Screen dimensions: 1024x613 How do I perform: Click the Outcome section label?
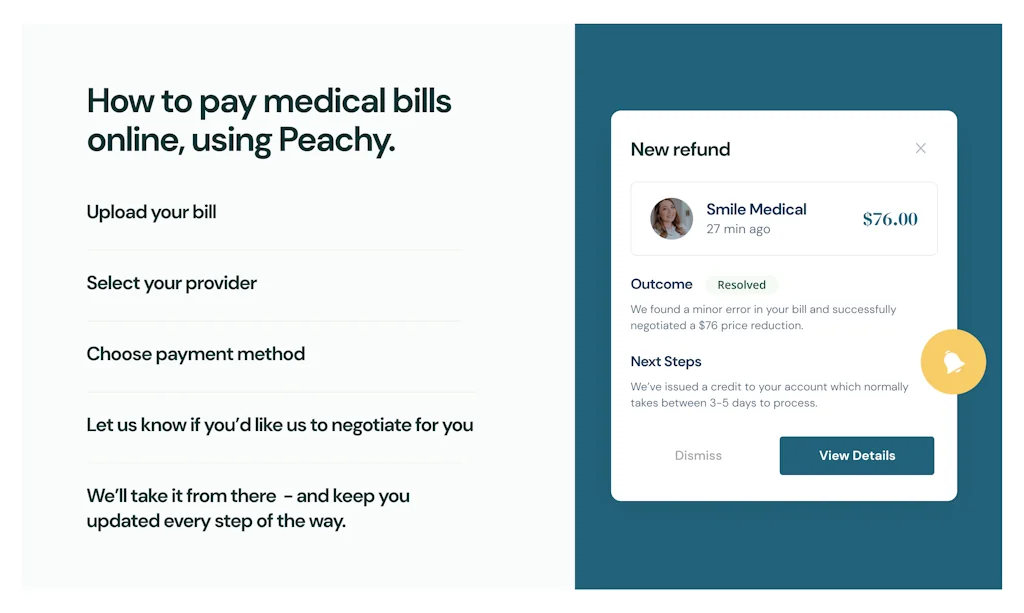tap(661, 284)
